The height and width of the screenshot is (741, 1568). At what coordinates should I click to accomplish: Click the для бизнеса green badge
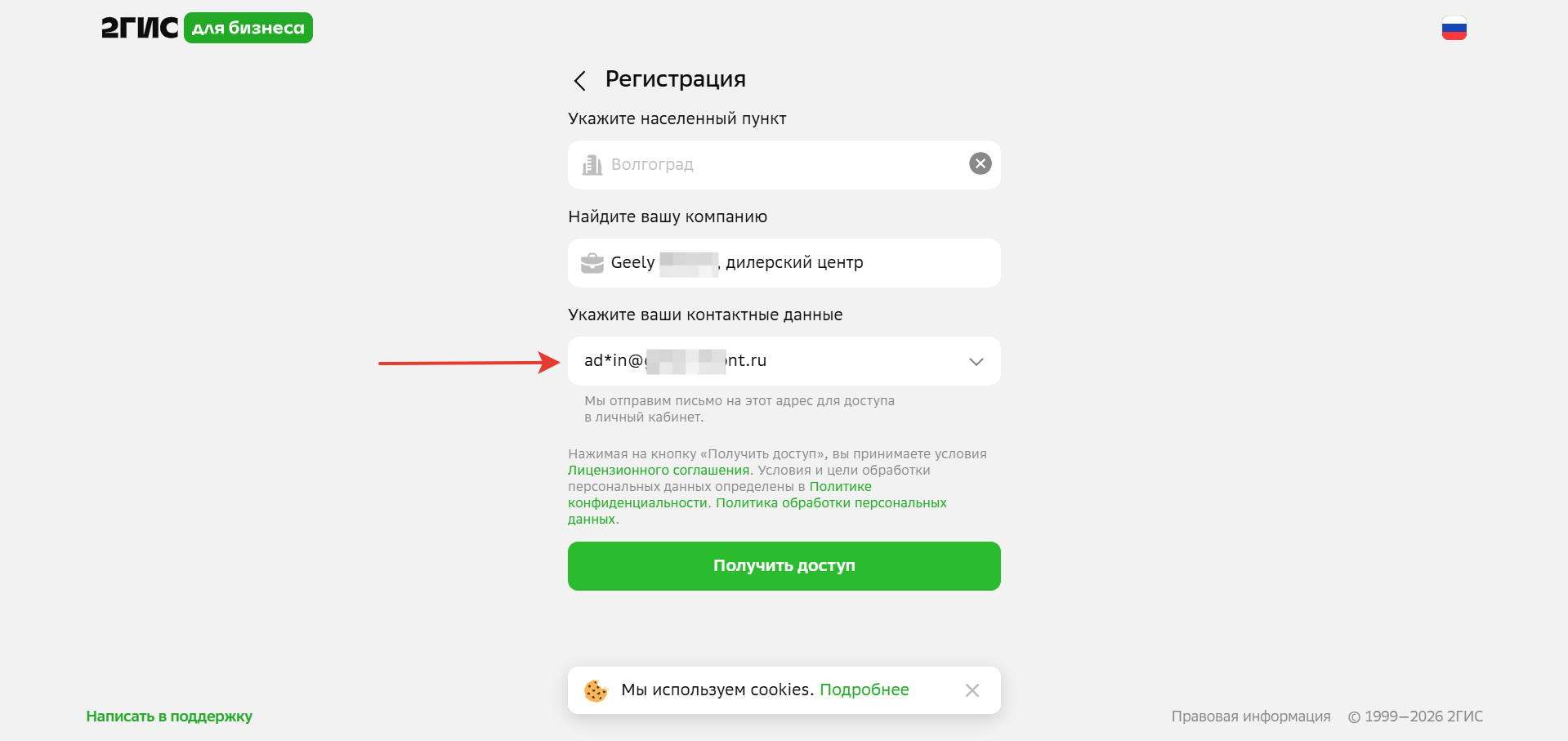248,28
